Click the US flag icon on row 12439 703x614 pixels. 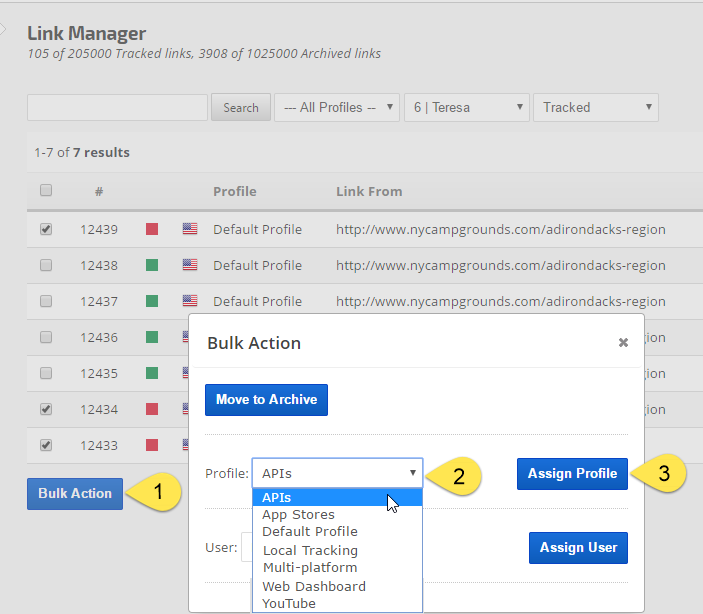pyautogui.click(x=190, y=229)
